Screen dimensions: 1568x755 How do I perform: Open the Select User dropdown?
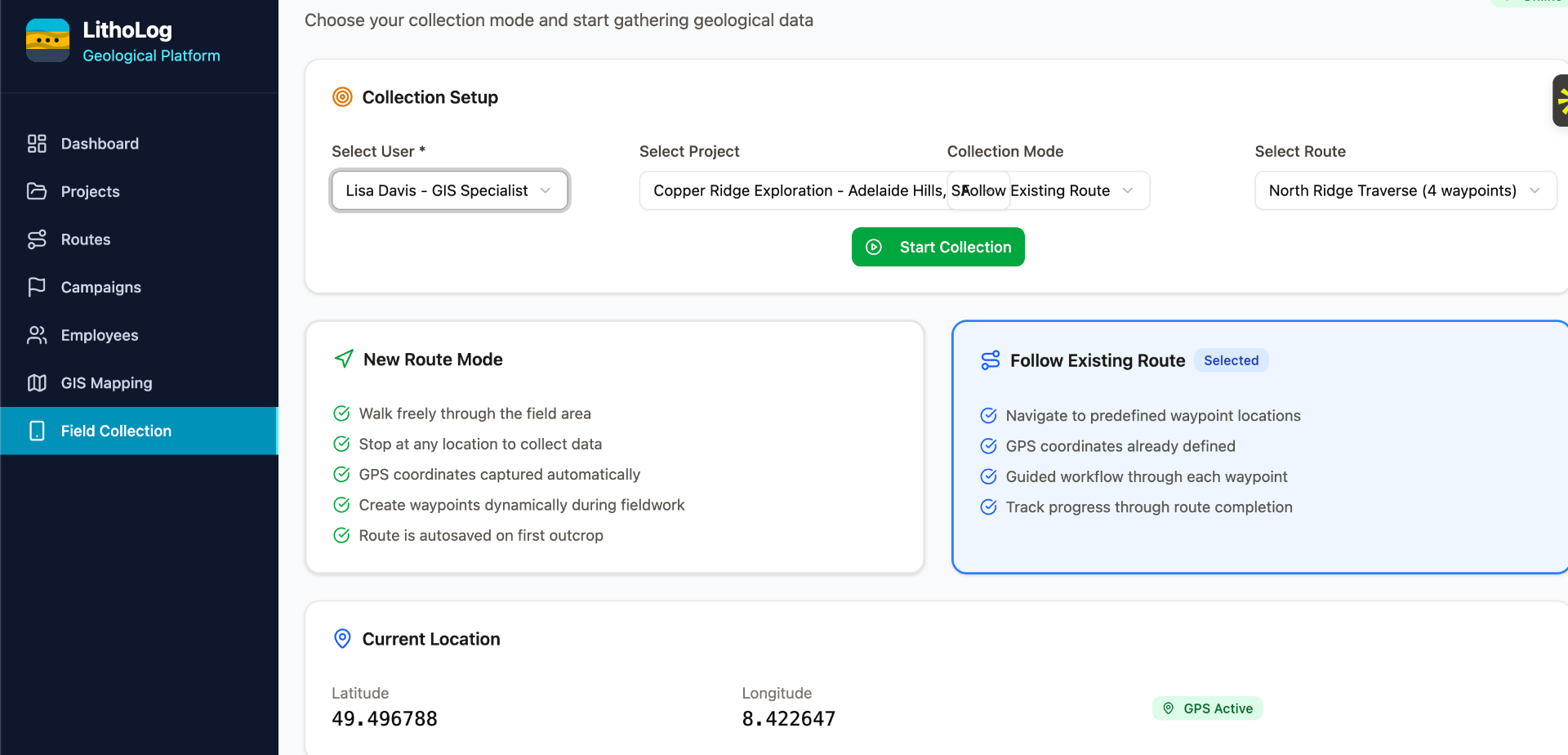coord(449,190)
